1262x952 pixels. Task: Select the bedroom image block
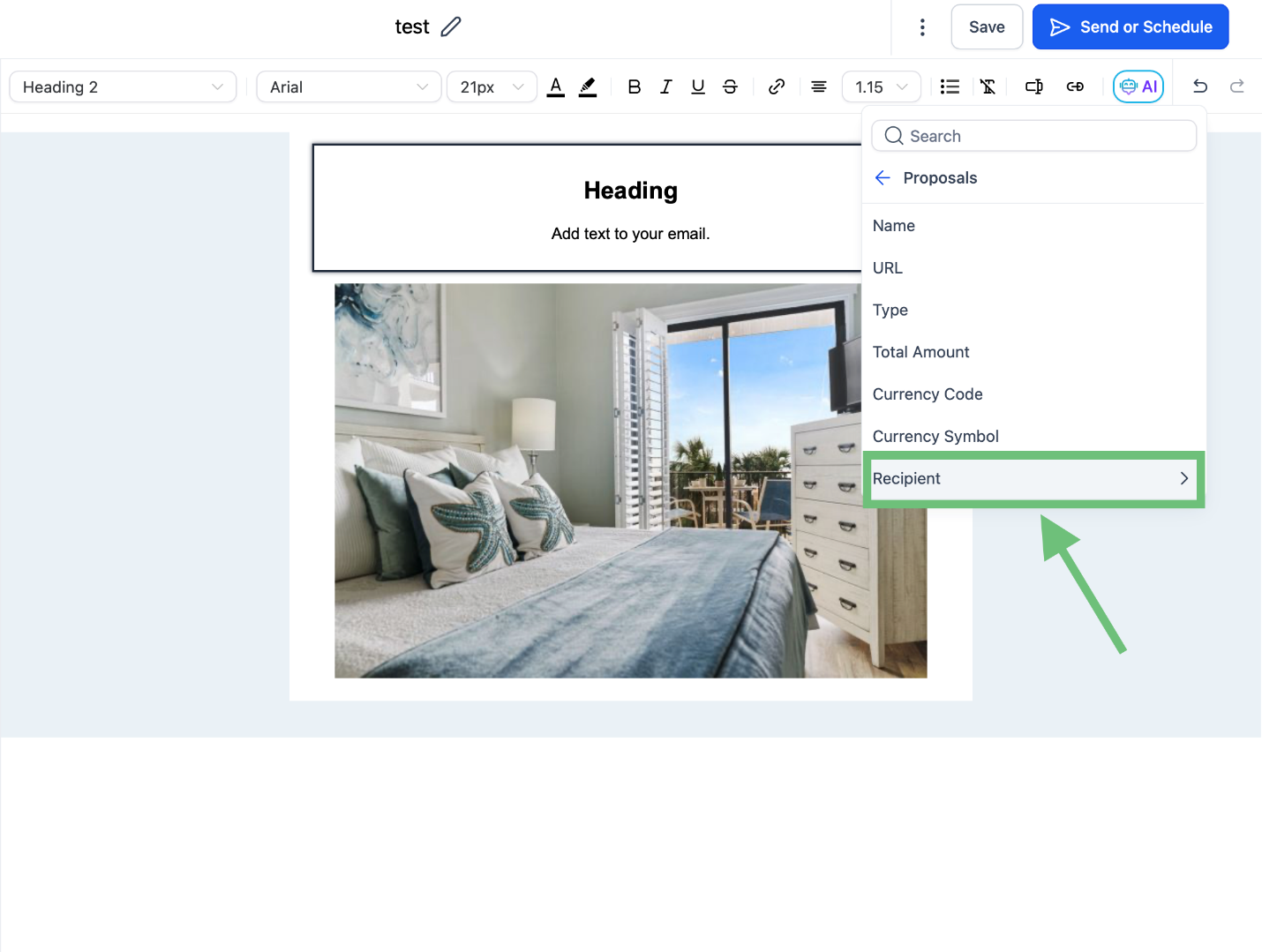631,481
